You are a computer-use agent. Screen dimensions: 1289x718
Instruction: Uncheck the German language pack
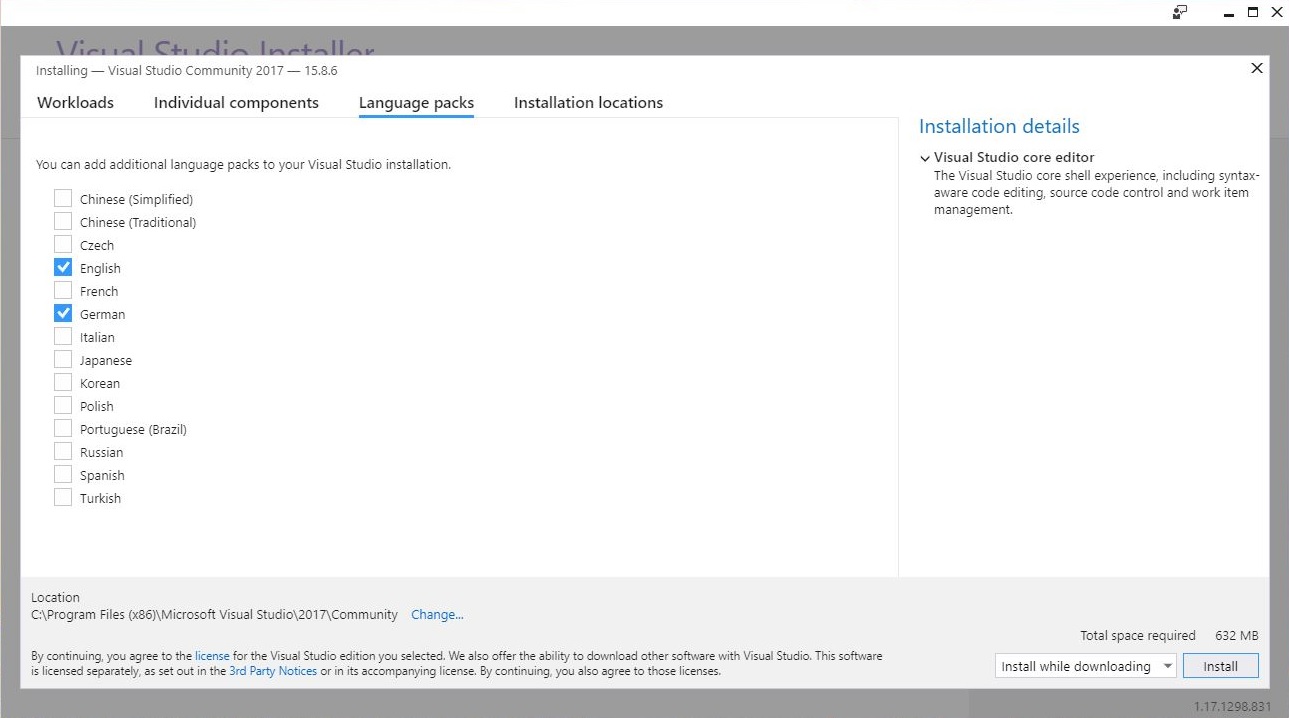click(x=63, y=313)
